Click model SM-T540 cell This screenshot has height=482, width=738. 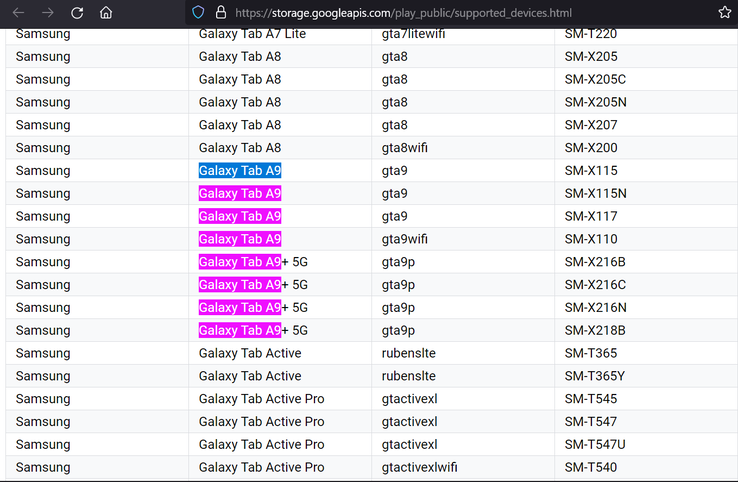click(x=591, y=467)
